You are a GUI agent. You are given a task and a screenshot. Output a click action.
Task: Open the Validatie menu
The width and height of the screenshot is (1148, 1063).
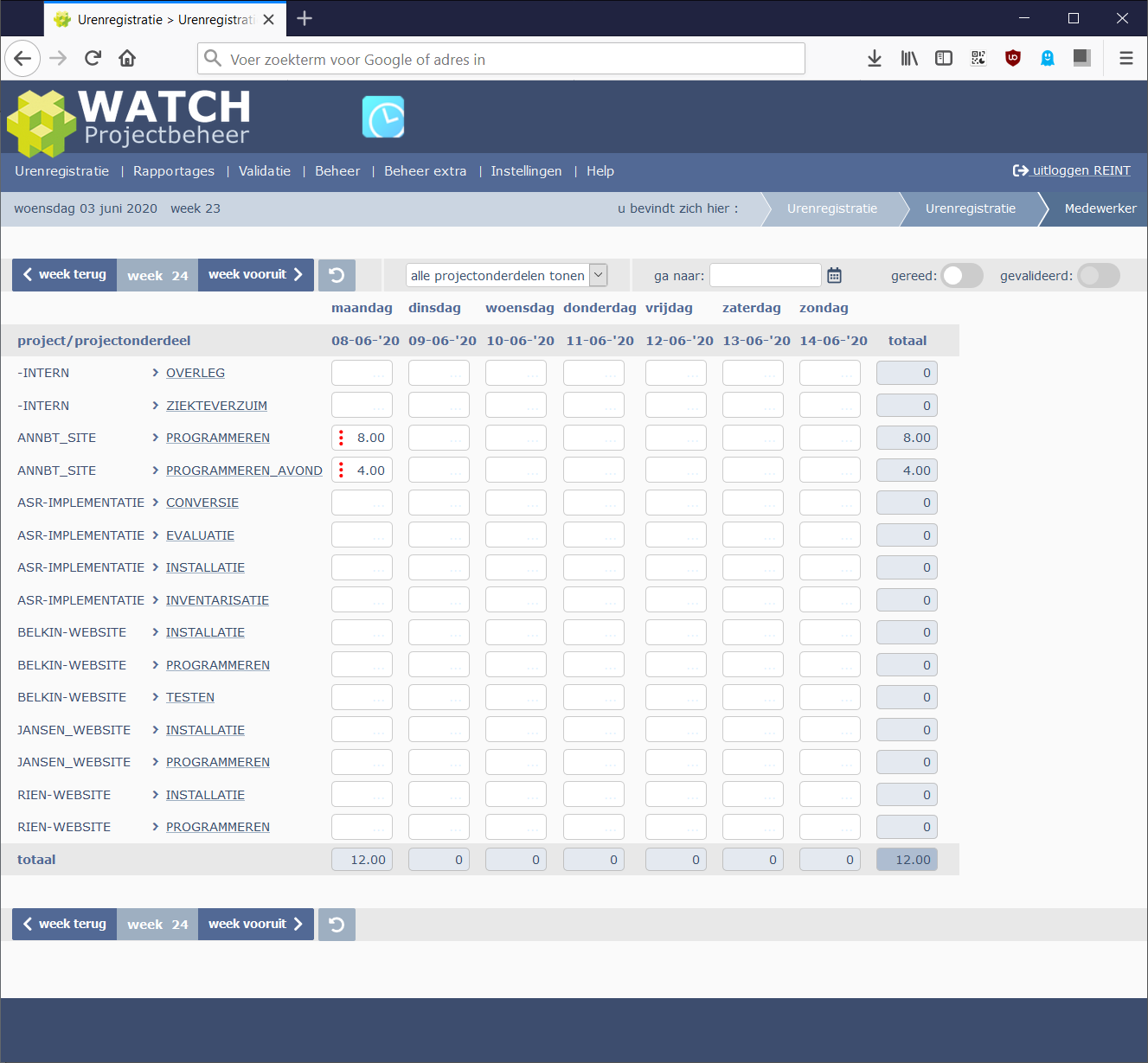pyautogui.click(x=265, y=171)
